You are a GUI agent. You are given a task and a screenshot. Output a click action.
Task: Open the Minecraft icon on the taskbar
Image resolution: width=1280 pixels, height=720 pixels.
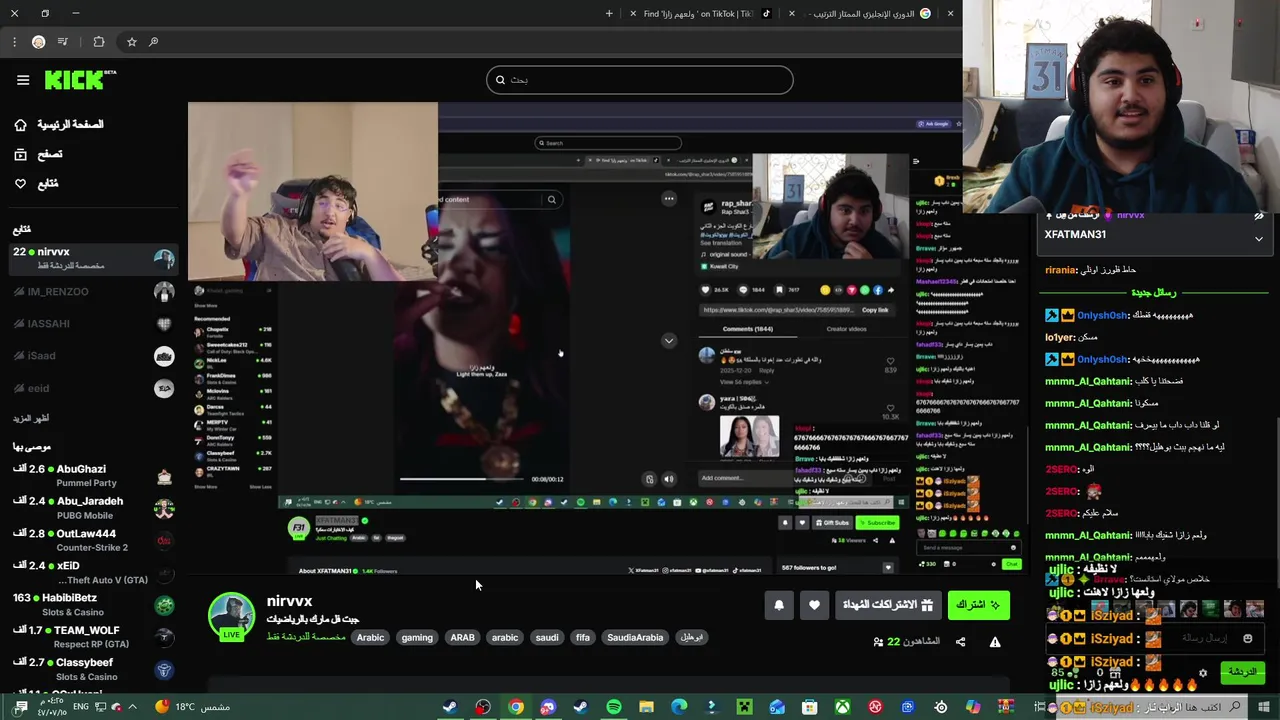pyautogui.click(x=744, y=707)
